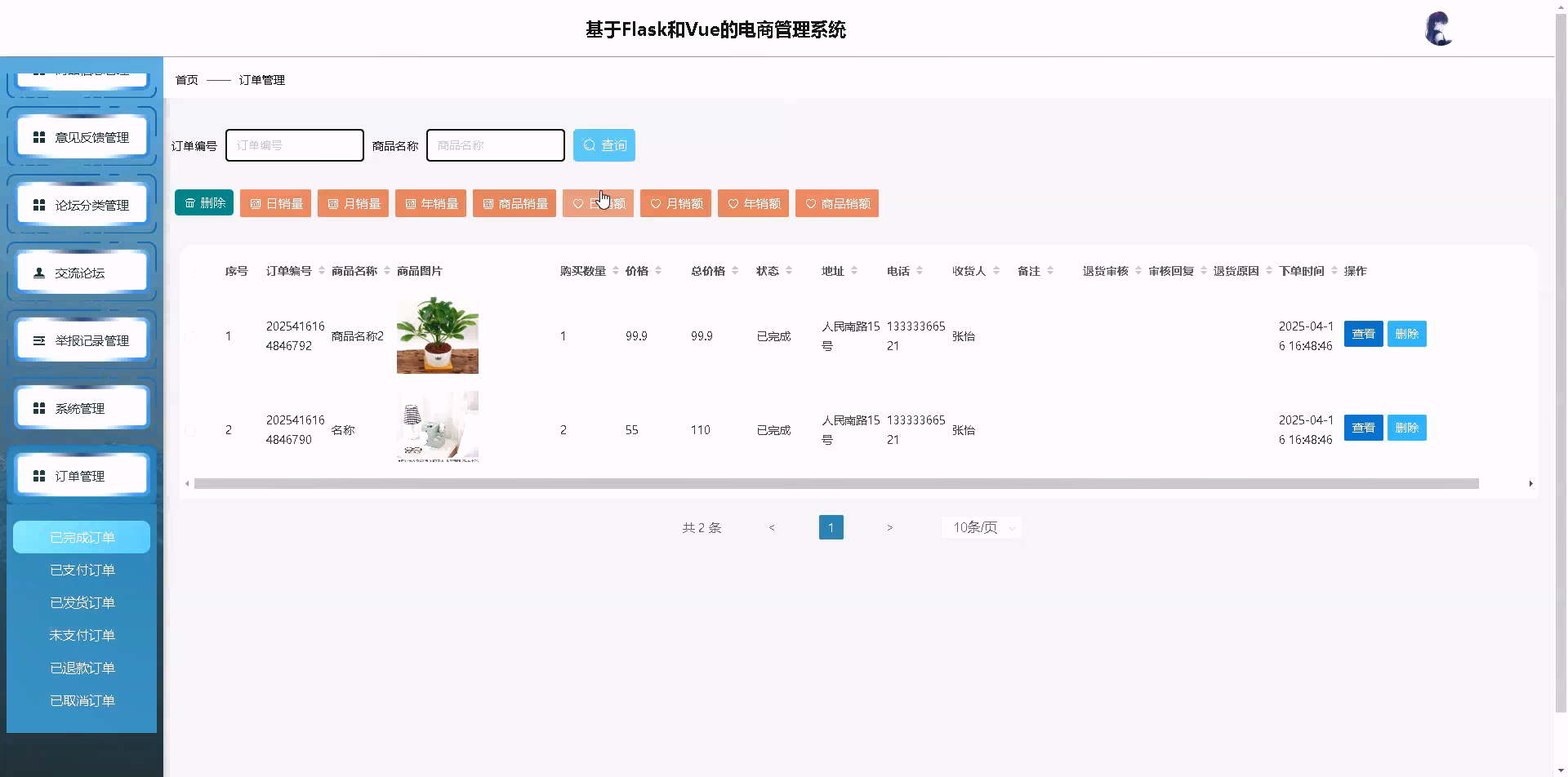Sort the 退货原因 column
The width and height of the screenshot is (1568, 777).
pos(1269,271)
